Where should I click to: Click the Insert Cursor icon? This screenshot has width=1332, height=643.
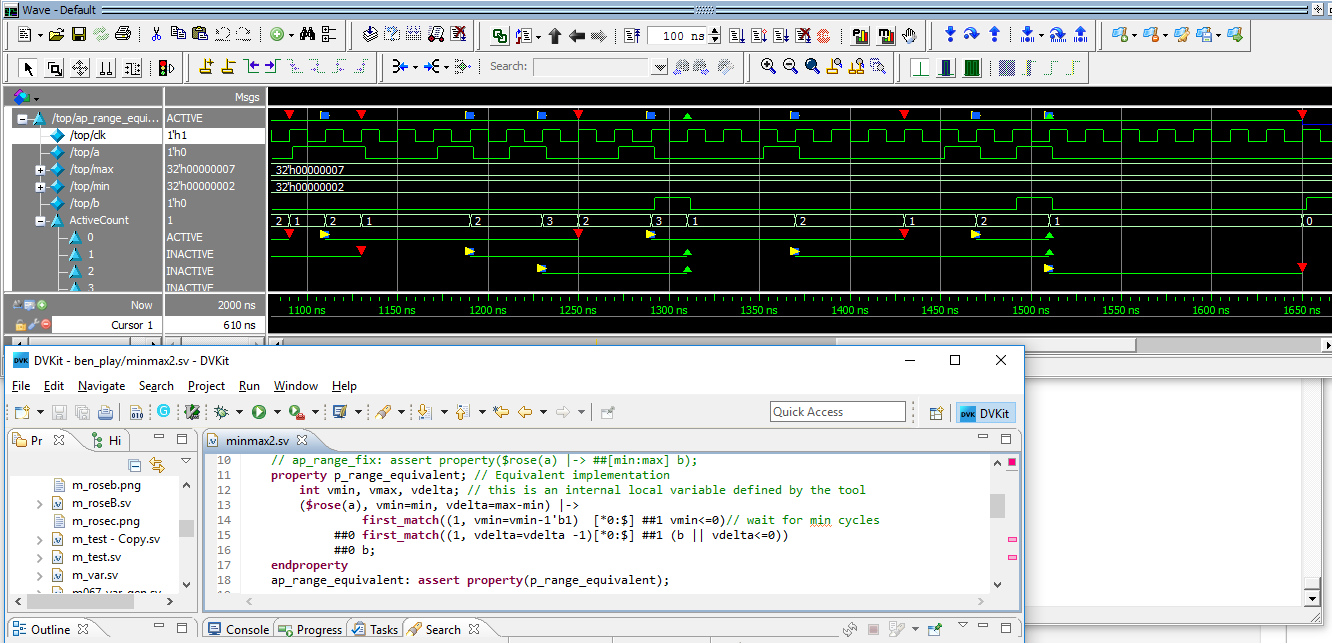pyautogui.click(x=206, y=67)
